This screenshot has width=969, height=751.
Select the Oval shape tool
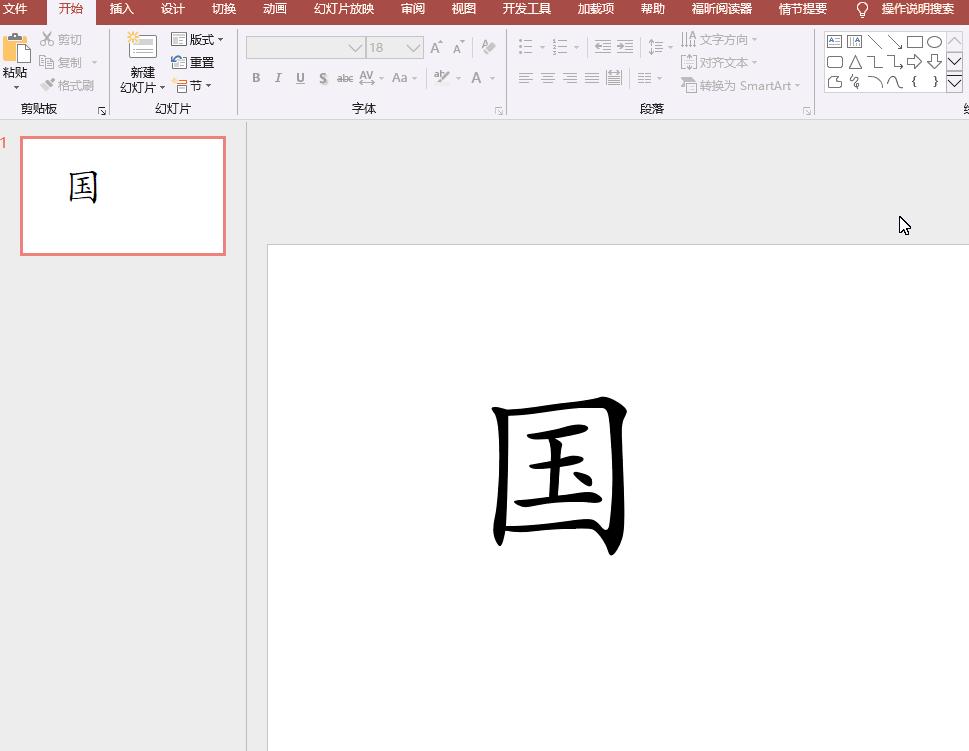tap(935, 41)
